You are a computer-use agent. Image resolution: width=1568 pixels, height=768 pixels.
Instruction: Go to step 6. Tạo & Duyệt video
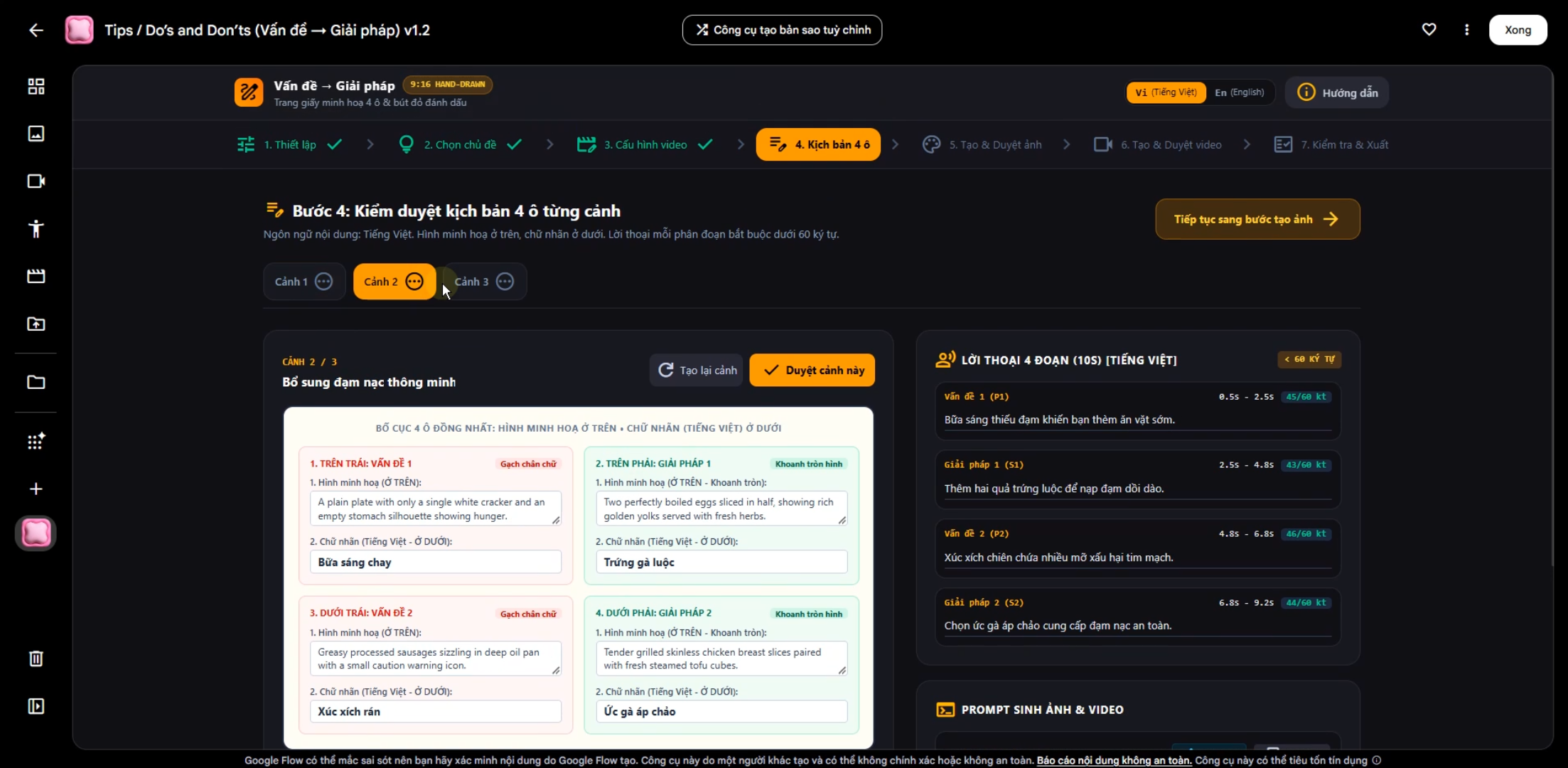tap(1157, 144)
